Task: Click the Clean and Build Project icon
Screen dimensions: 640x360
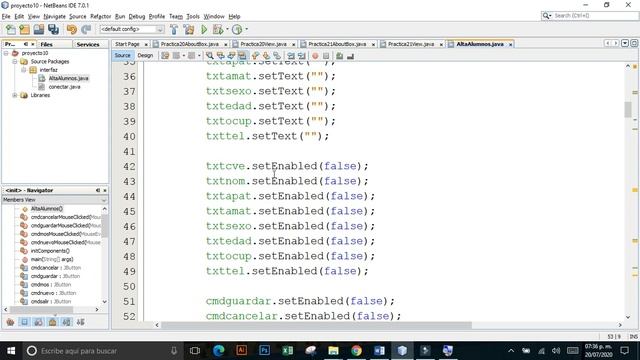Action: [189, 29]
